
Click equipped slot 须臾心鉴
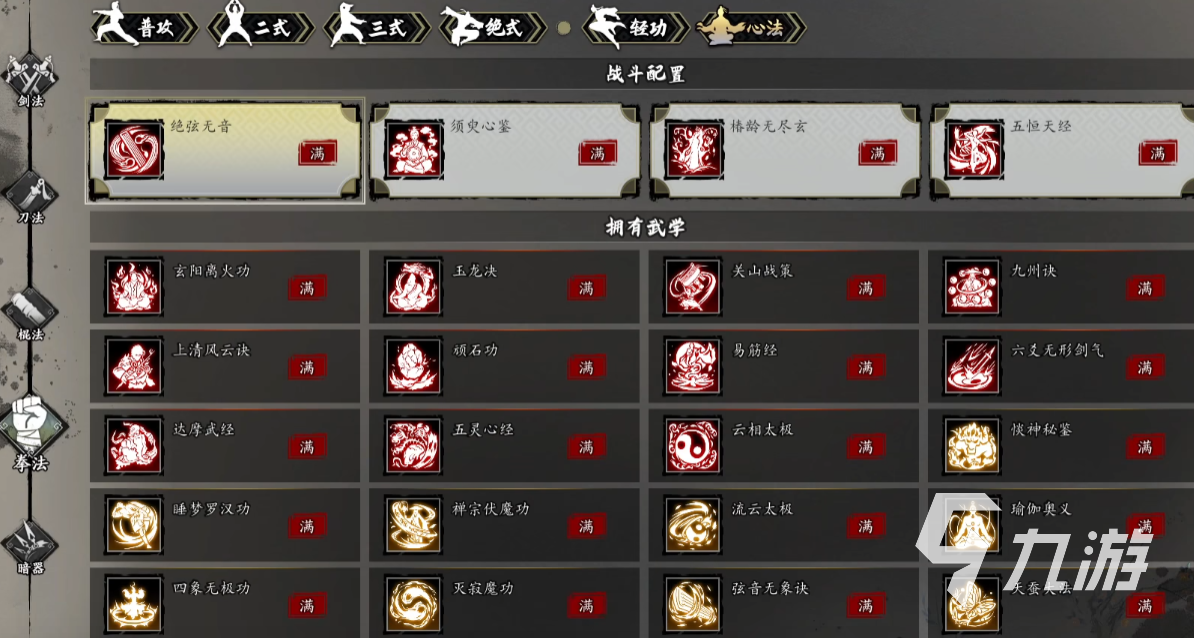tap(506, 151)
